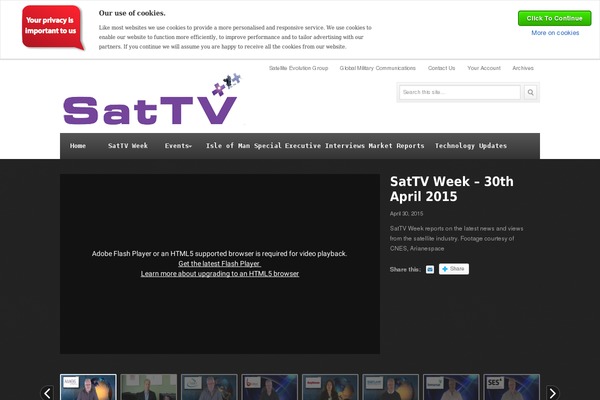600x400 pixels.
Task: Click the previous carousel arrow
Action: point(47,393)
